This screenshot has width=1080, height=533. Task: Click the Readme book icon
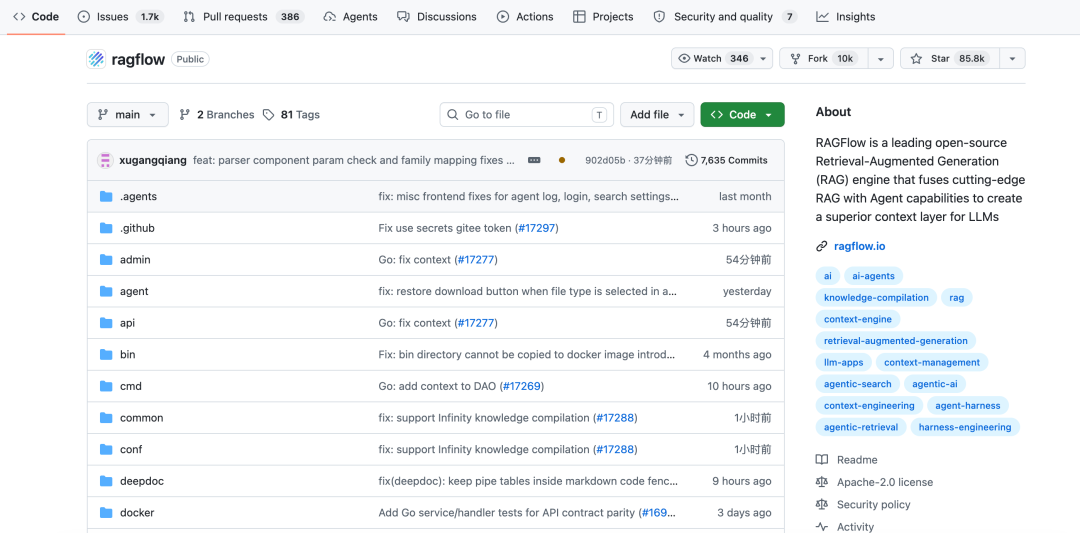822,460
